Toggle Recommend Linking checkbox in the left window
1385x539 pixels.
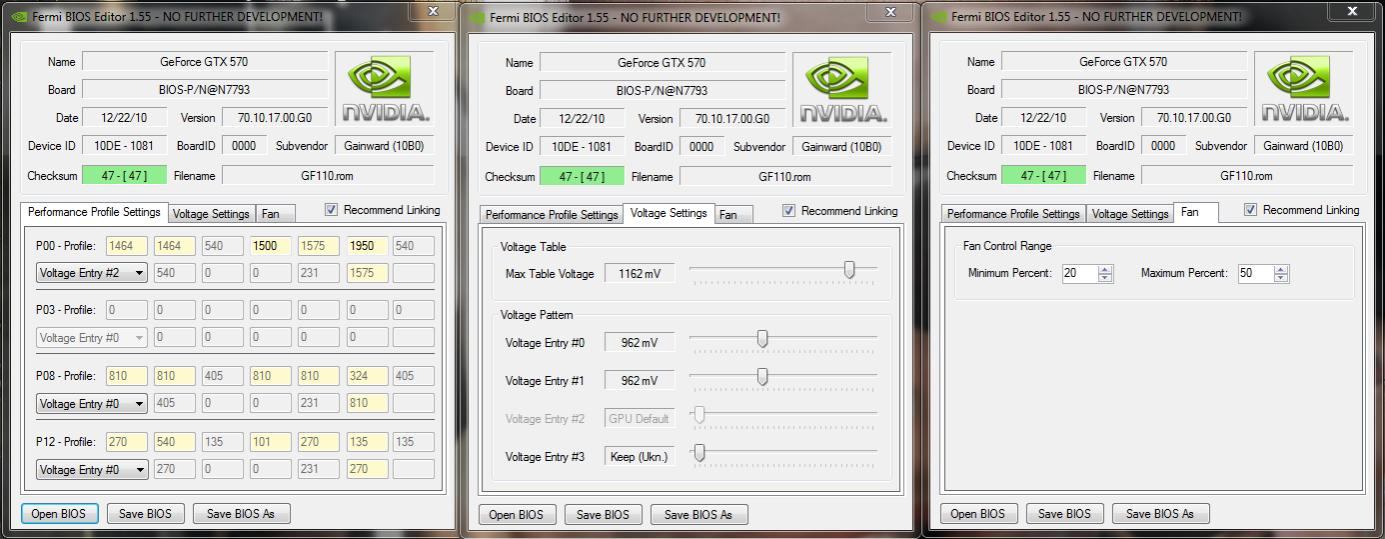coord(331,210)
